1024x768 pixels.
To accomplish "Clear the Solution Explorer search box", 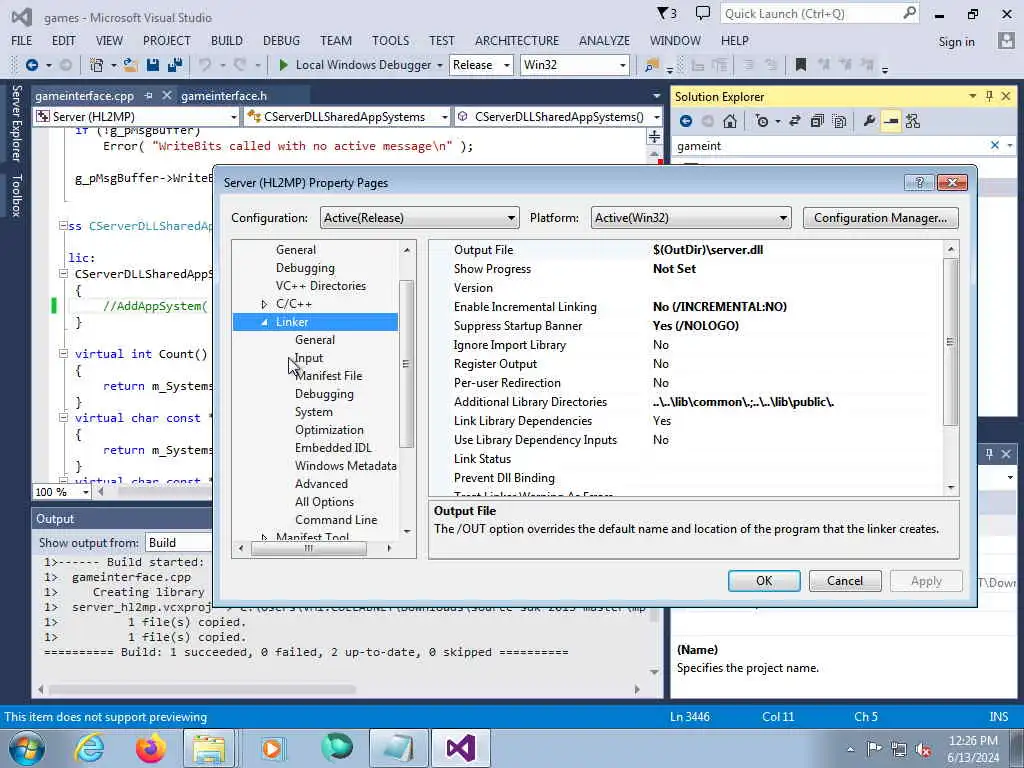I will pyautogui.click(x=995, y=145).
